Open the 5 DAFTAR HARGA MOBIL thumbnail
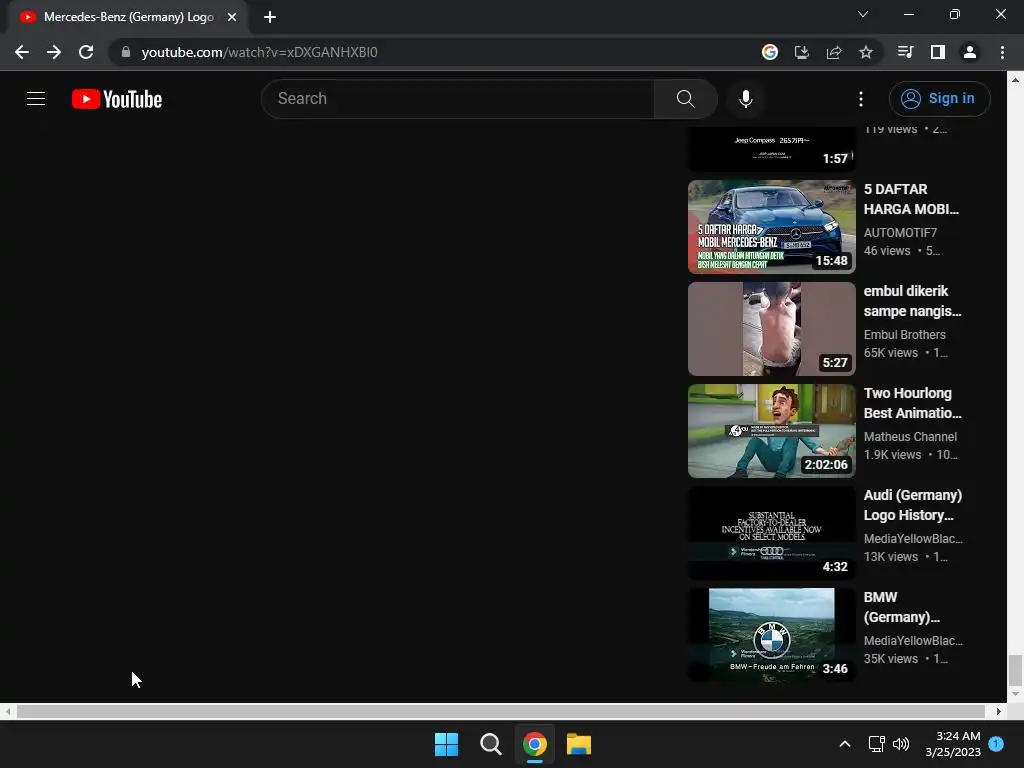 tap(771, 227)
